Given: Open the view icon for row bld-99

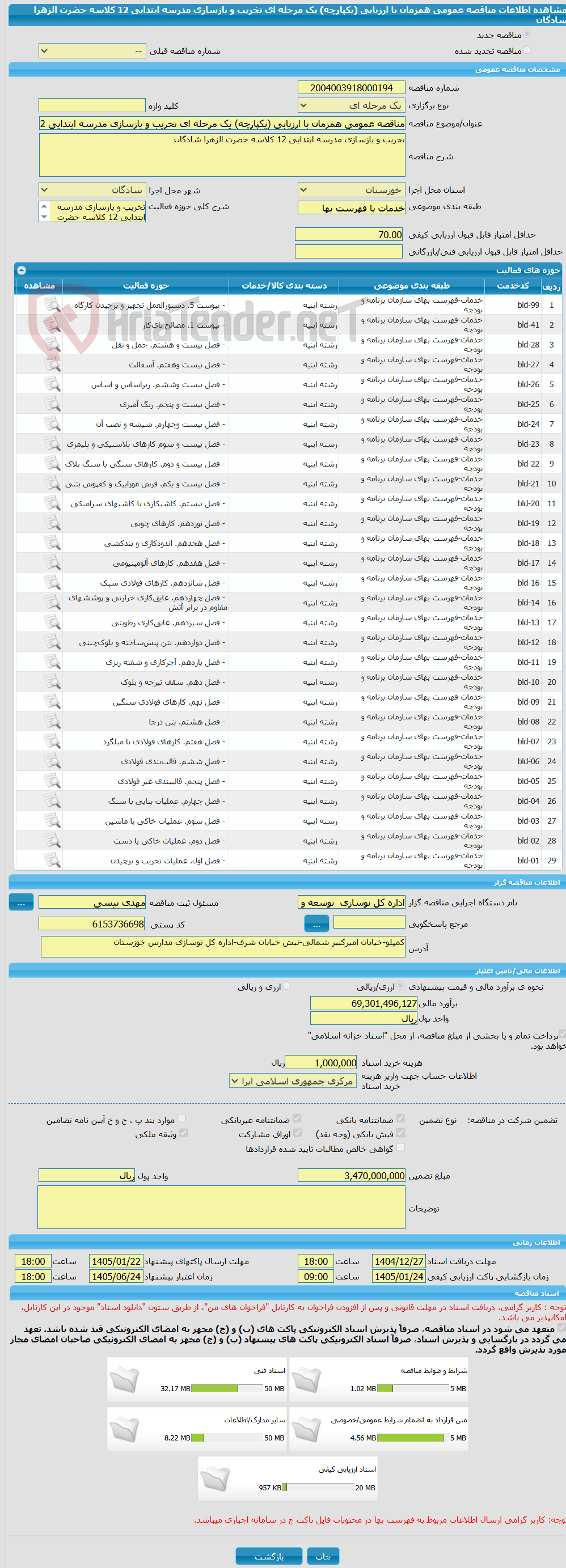Looking at the screenshot, I should (52, 305).
